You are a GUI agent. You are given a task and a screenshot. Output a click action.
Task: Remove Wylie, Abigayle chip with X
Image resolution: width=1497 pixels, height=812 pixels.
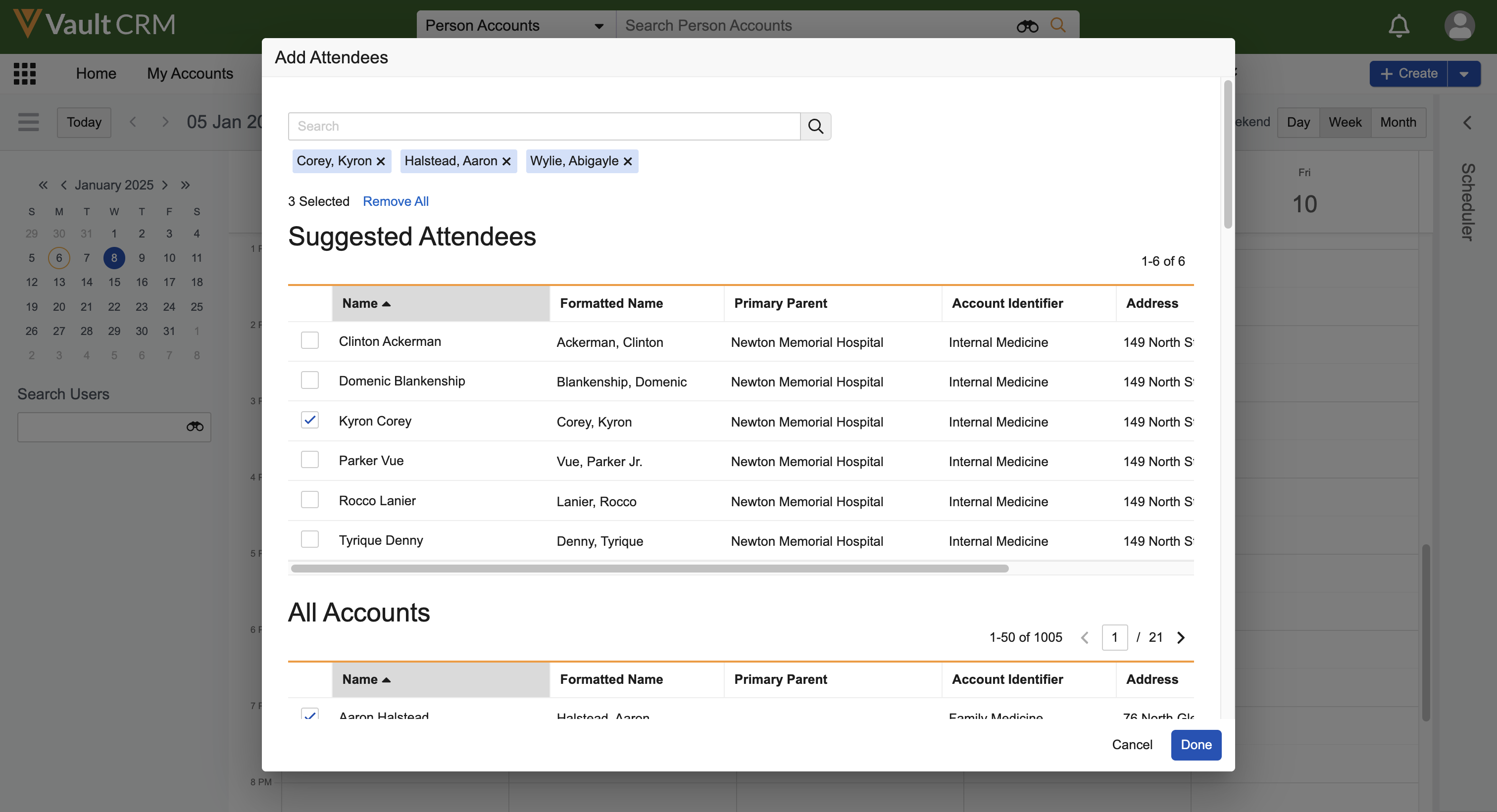click(x=628, y=161)
